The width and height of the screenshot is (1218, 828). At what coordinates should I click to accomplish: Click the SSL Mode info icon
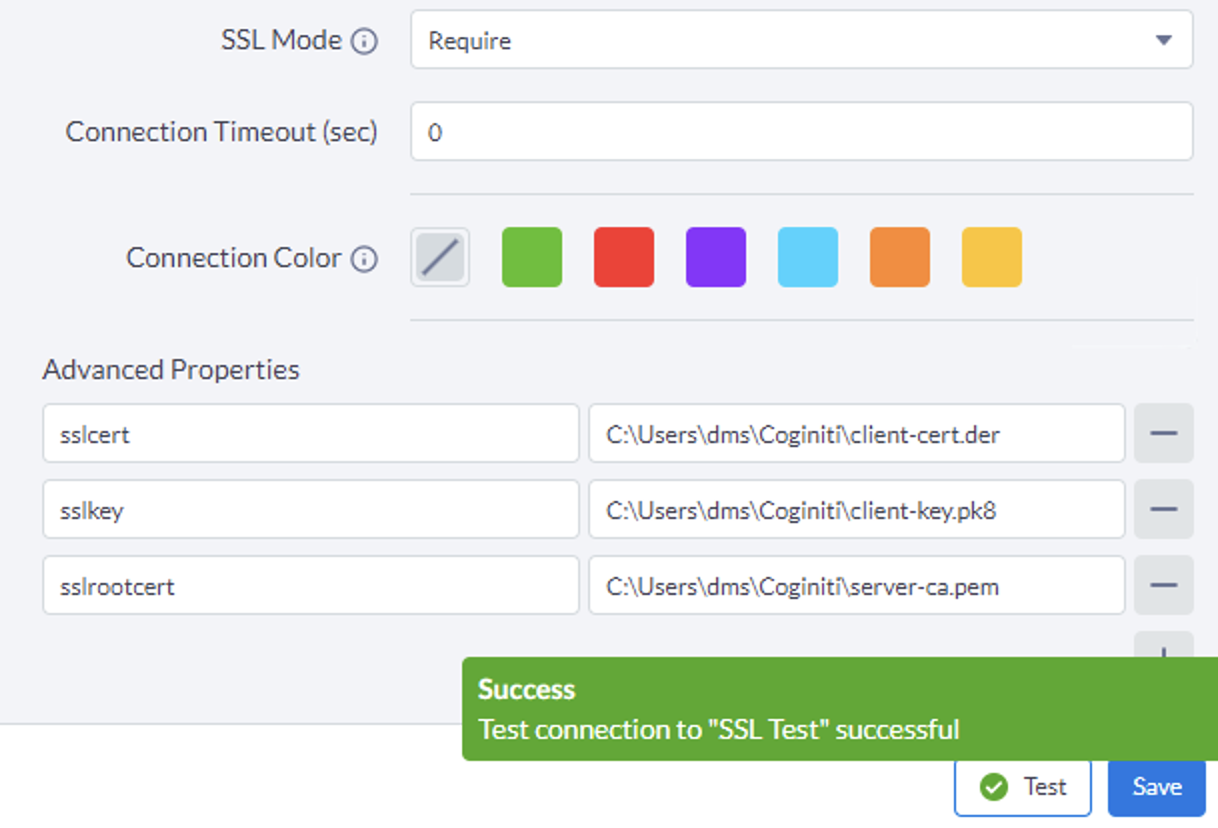point(365,41)
